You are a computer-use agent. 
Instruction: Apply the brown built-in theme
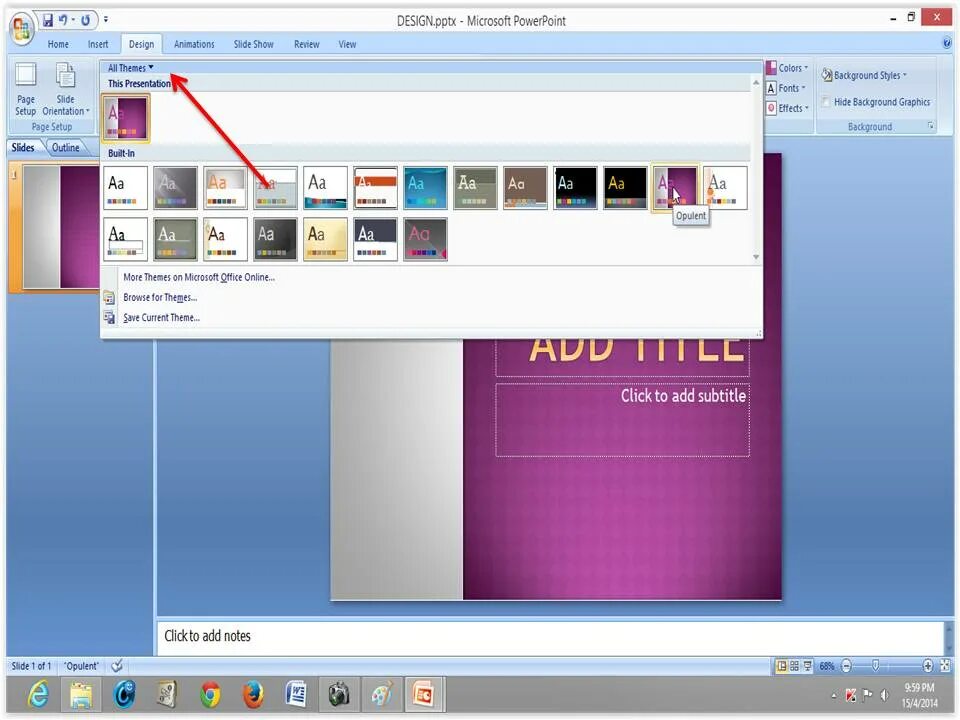[525, 187]
